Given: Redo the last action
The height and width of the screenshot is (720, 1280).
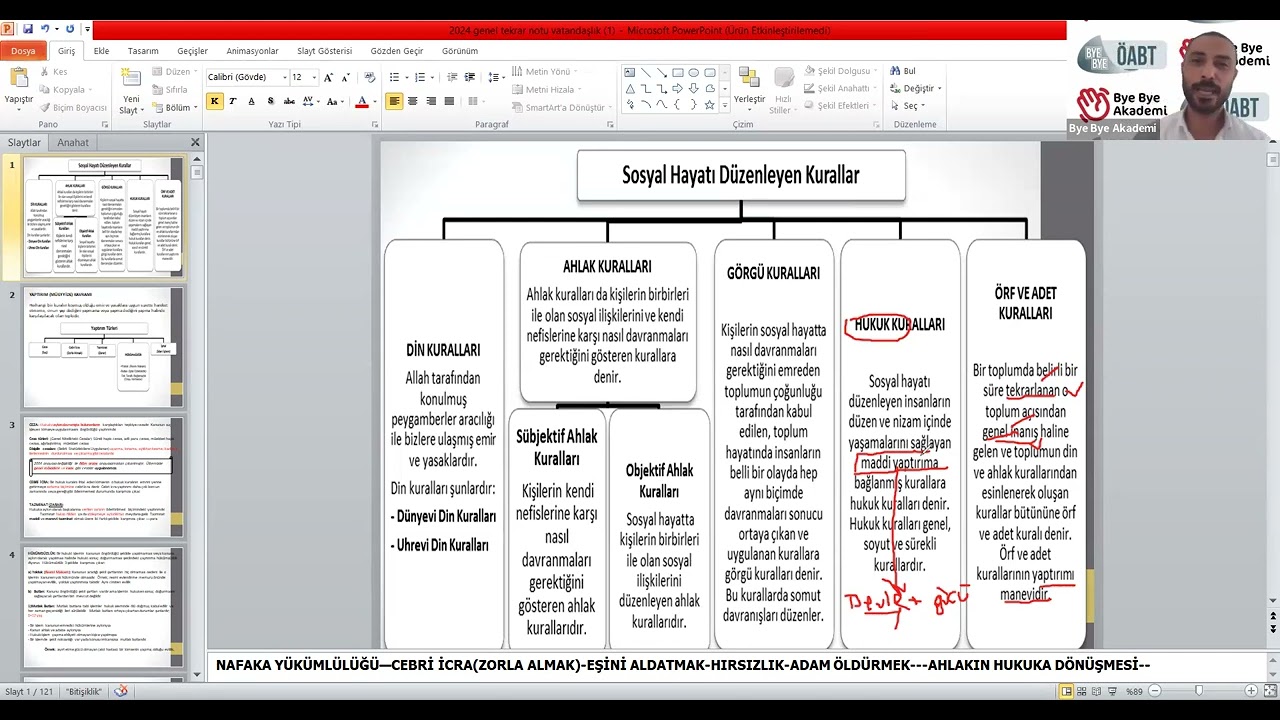Looking at the screenshot, I should tap(70, 29).
